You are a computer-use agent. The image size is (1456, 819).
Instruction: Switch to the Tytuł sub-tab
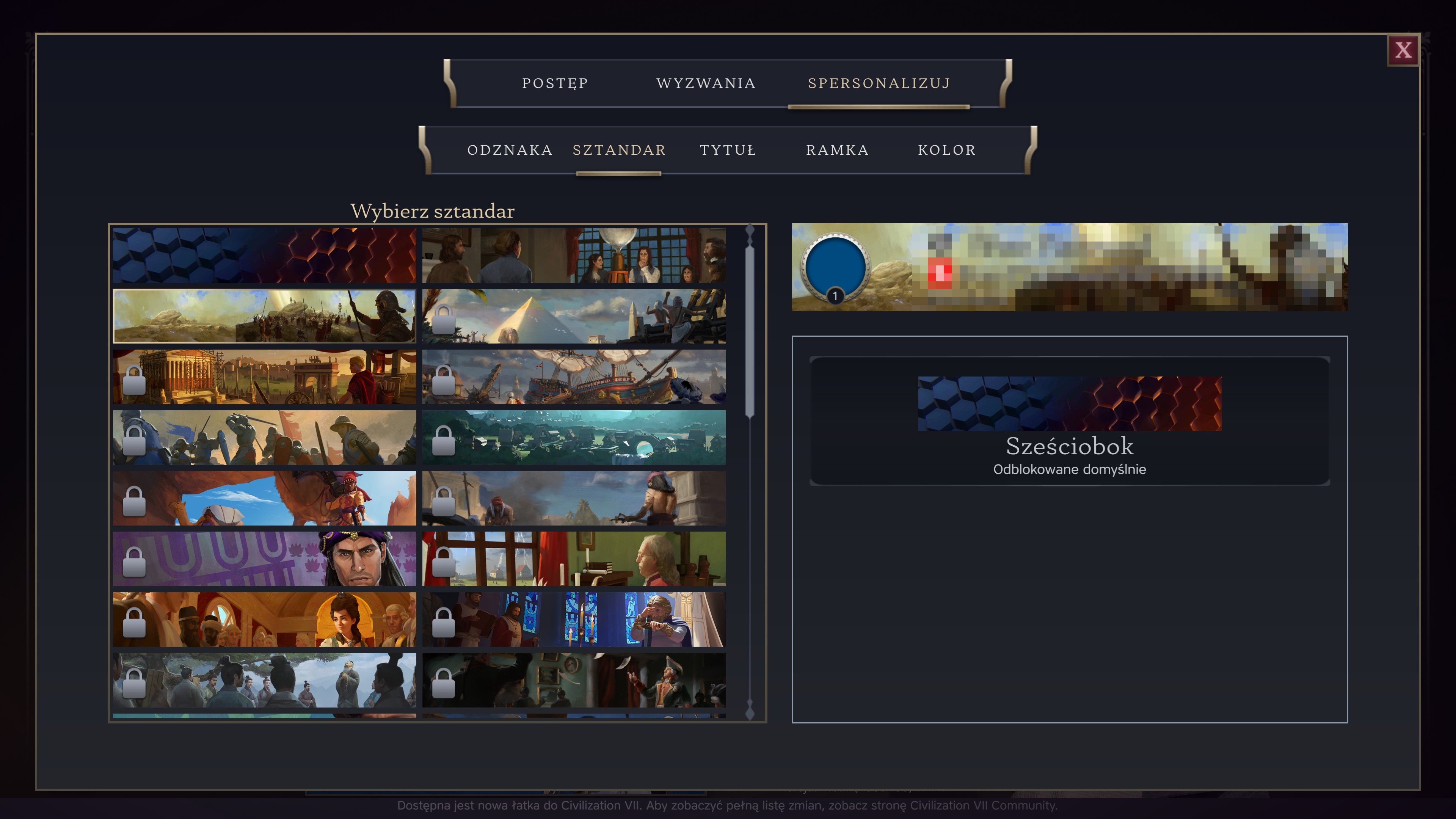tap(728, 150)
